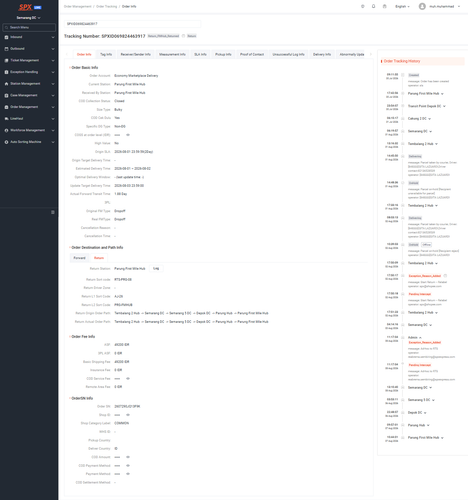Reveal the hidden Shop ID
Screen dimensions: 468x500
click(128, 415)
